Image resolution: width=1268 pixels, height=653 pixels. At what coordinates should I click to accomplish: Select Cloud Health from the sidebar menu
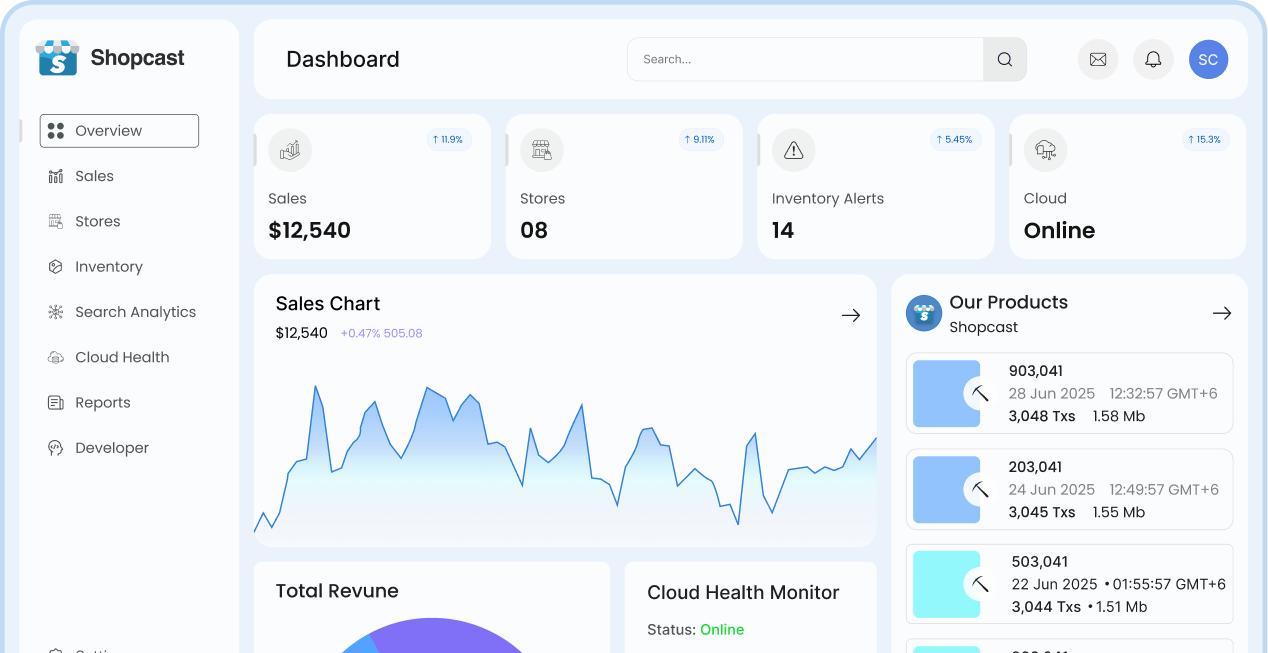click(x=120, y=357)
